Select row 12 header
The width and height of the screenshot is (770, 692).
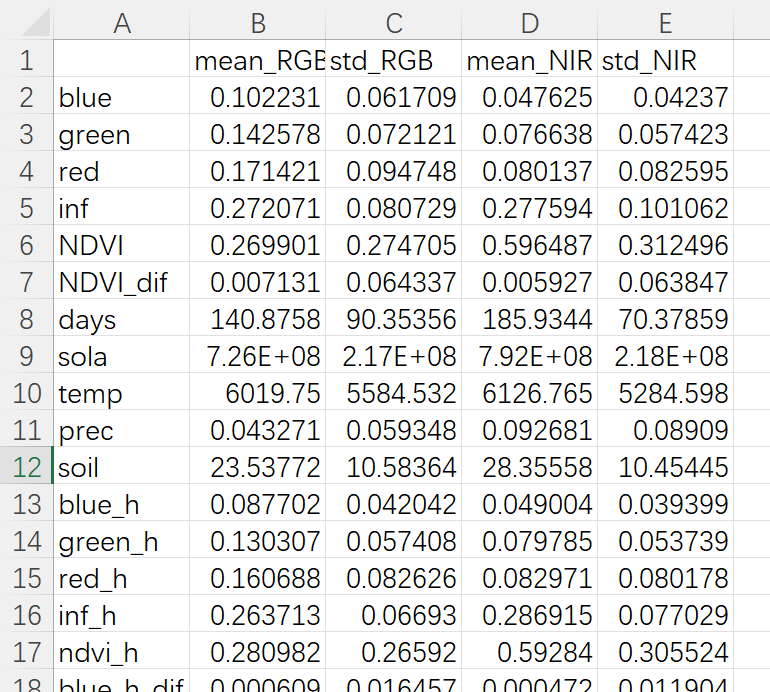27,467
